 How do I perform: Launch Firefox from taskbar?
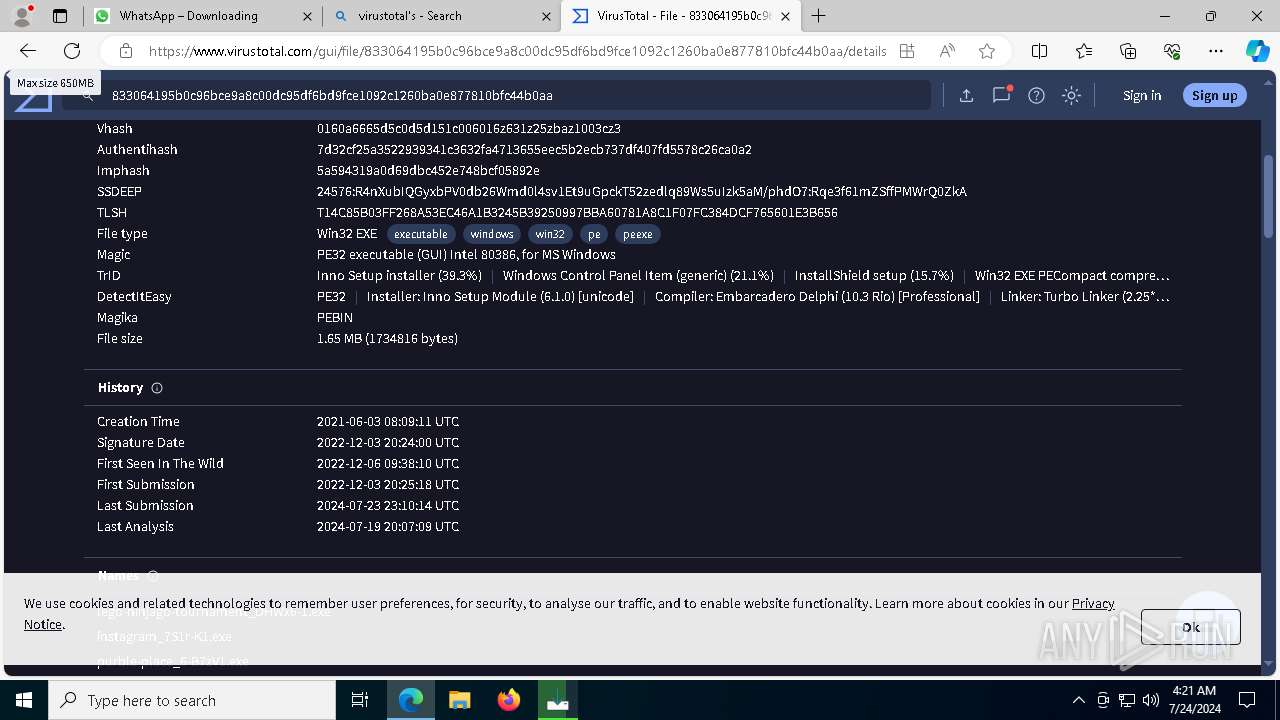(x=509, y=700)
